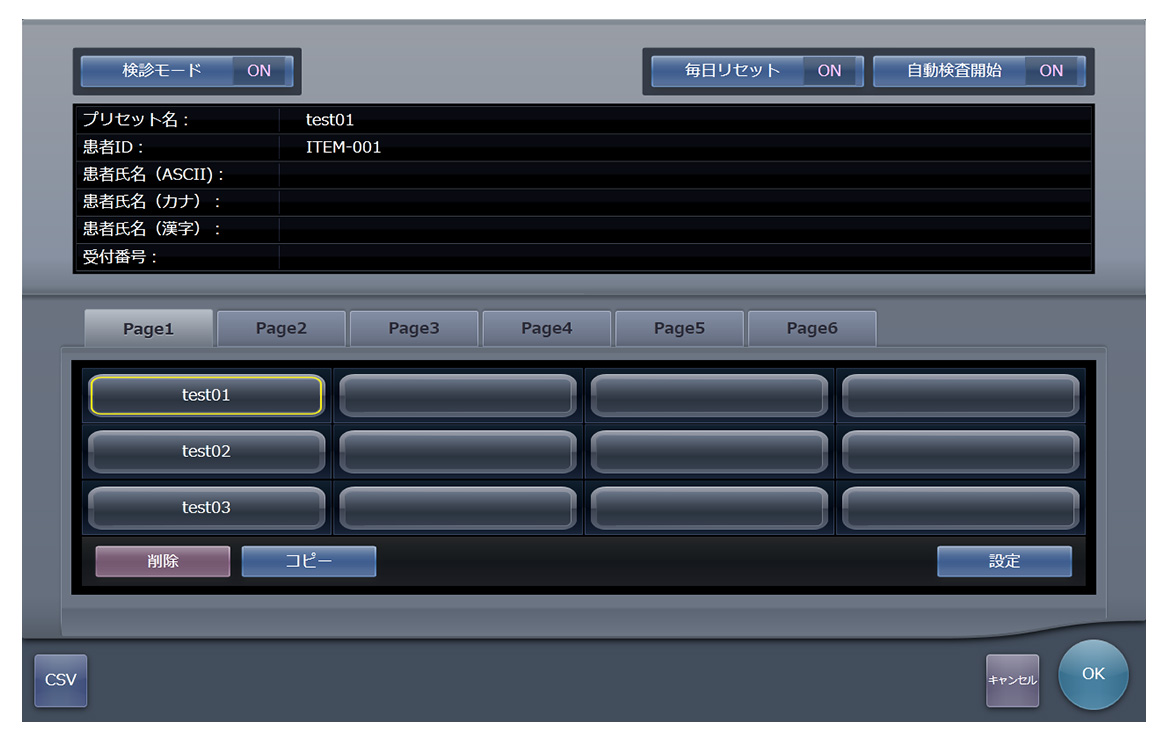1170x745 pixels.
Task: Select the test03 preset button
Action: coord(206,508)
